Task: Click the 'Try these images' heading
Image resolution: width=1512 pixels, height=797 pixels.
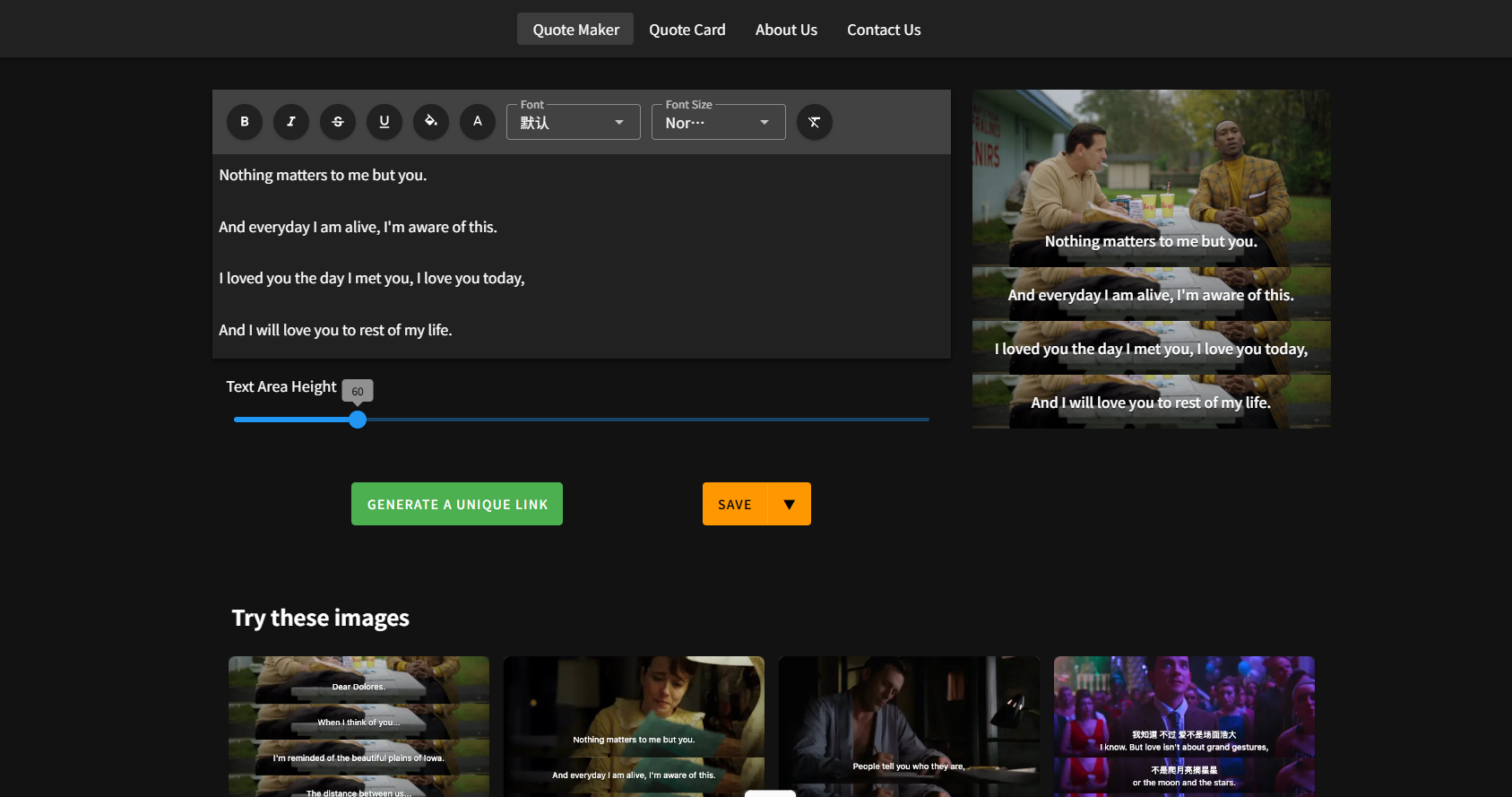Action: [x=321, y=618]
